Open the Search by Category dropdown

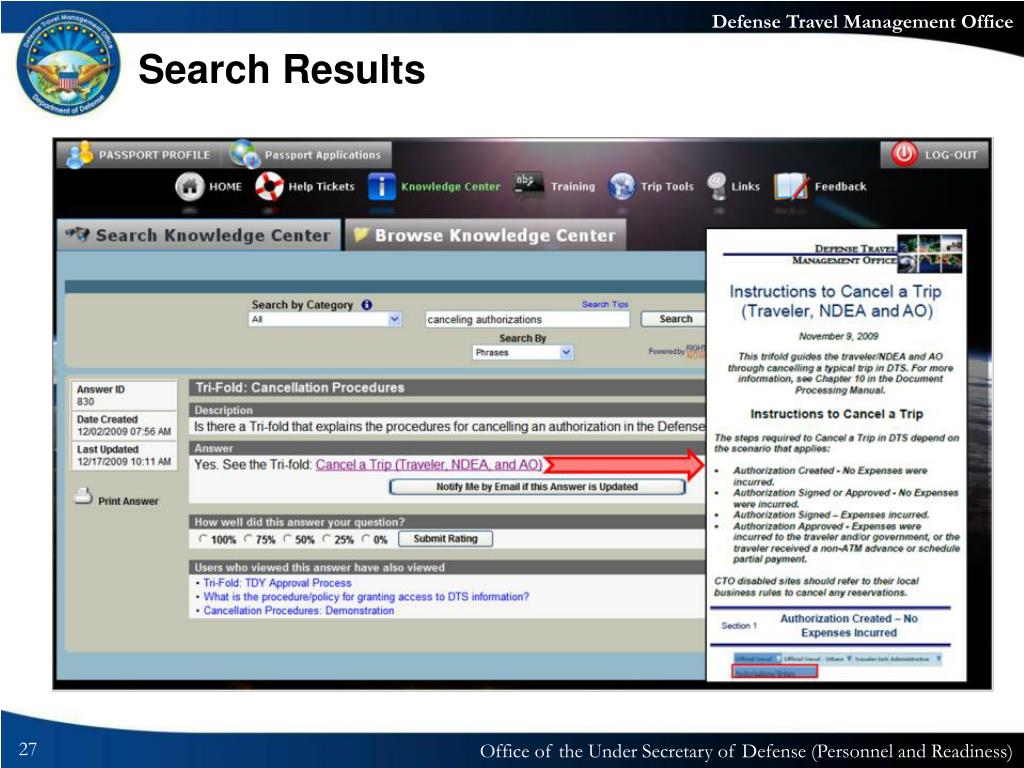click(325, 319)
